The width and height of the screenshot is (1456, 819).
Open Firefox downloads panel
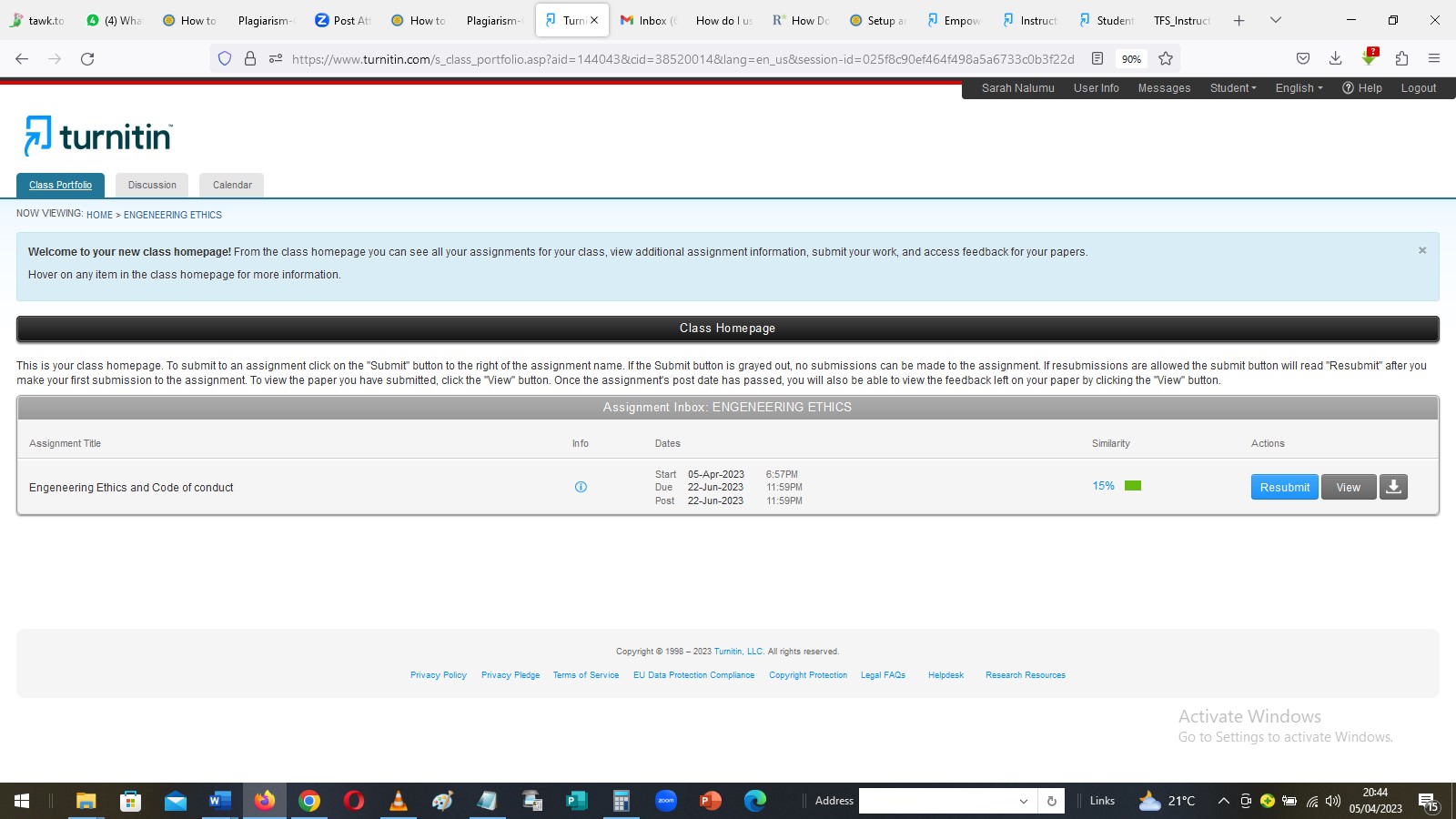pyautogui.click(x=1335, y=58)
